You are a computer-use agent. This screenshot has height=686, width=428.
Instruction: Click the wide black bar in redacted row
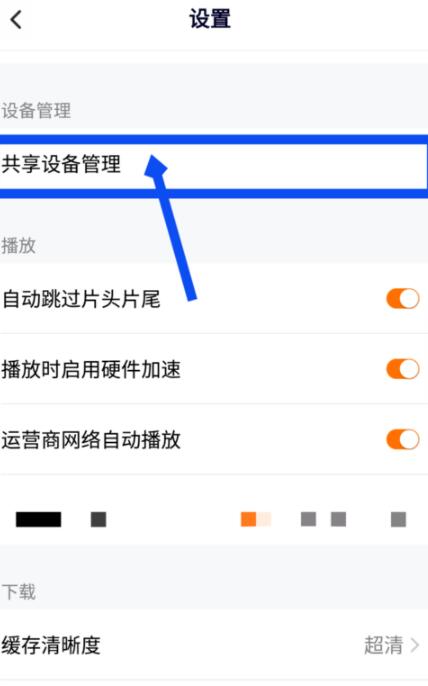[x=39, y=519]
